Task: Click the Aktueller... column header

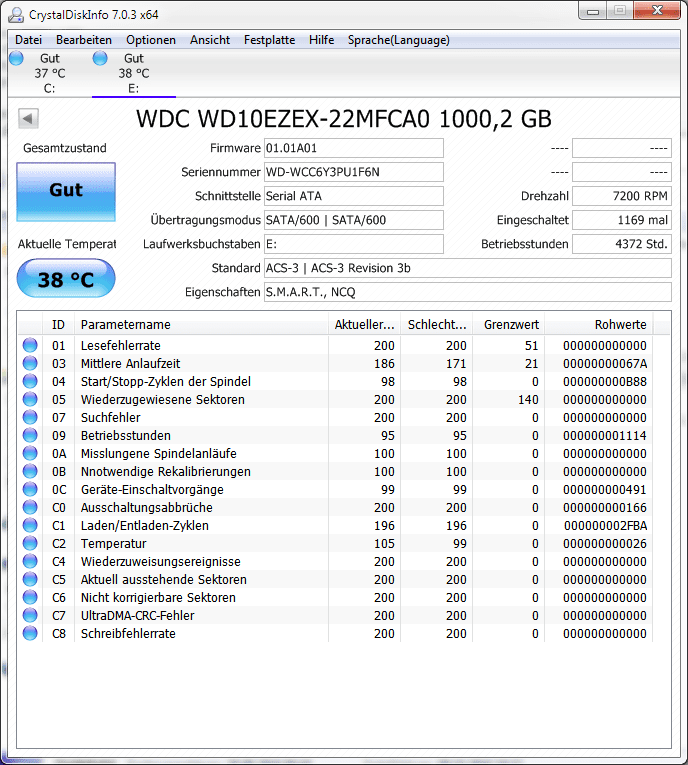Action: tap(364, 324)
